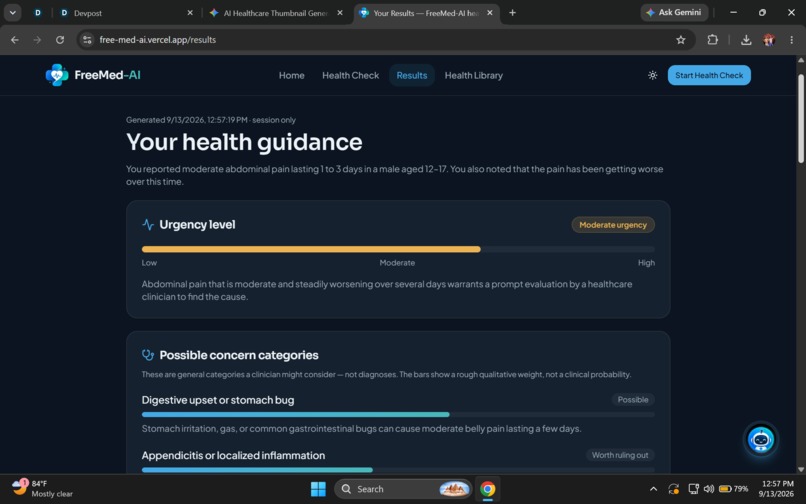Viewport: 806px width, 504px height.
Task: Click the FreeMed-AI logo icon
Action: coord(57,75)
